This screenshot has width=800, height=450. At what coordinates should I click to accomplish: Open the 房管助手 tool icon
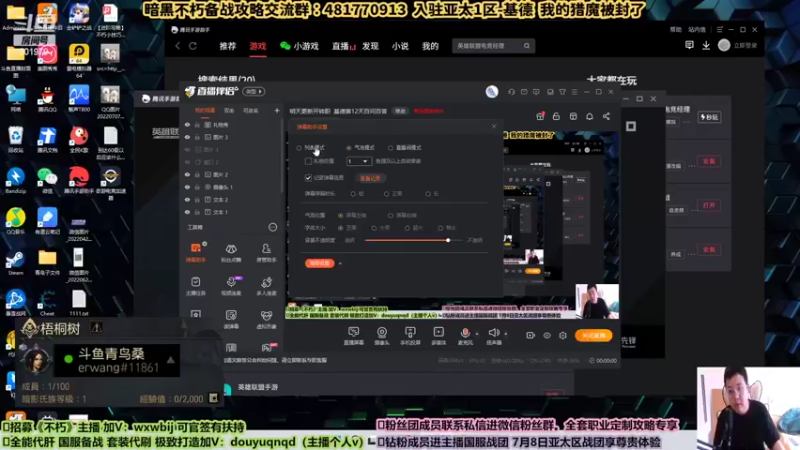coord(266,252)
